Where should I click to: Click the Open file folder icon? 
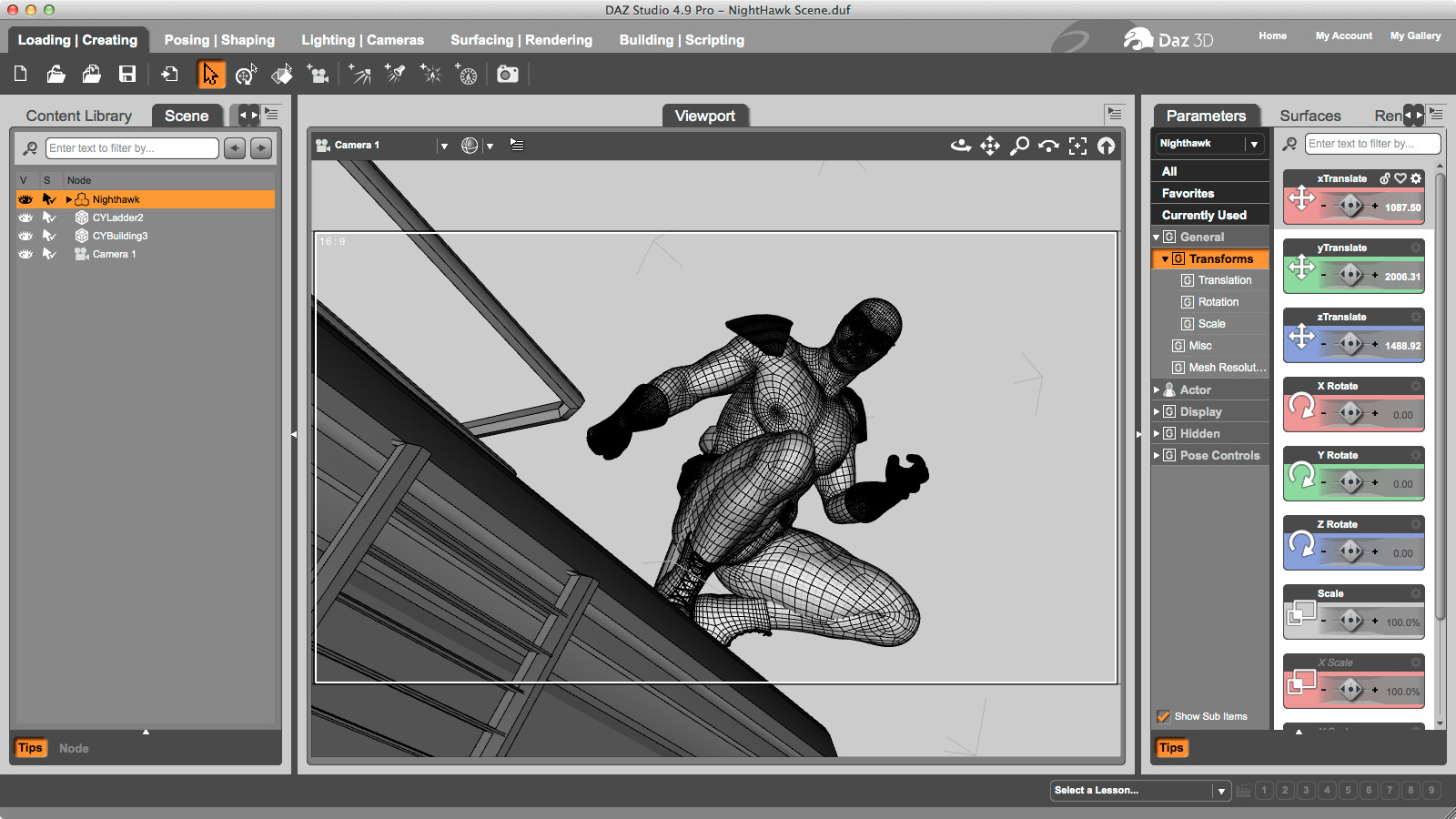(56, 74)
